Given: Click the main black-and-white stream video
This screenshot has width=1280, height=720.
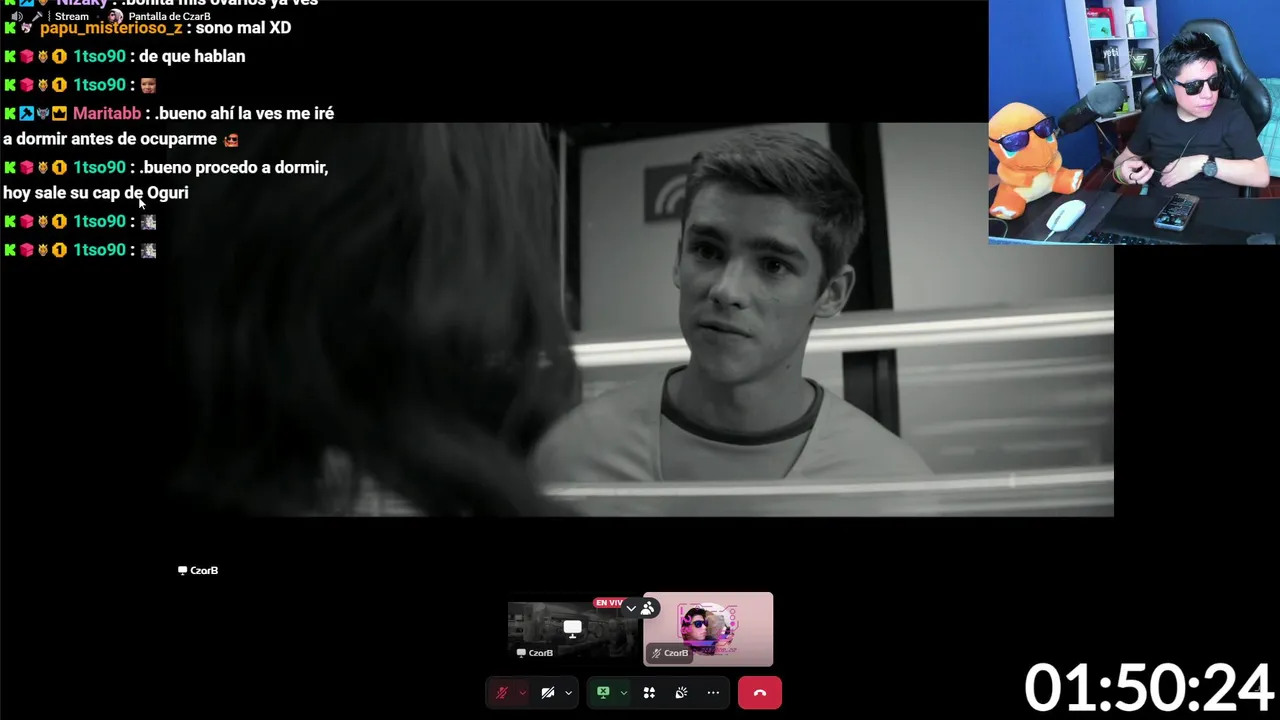Looking at the screenshot, I should 640,320.
